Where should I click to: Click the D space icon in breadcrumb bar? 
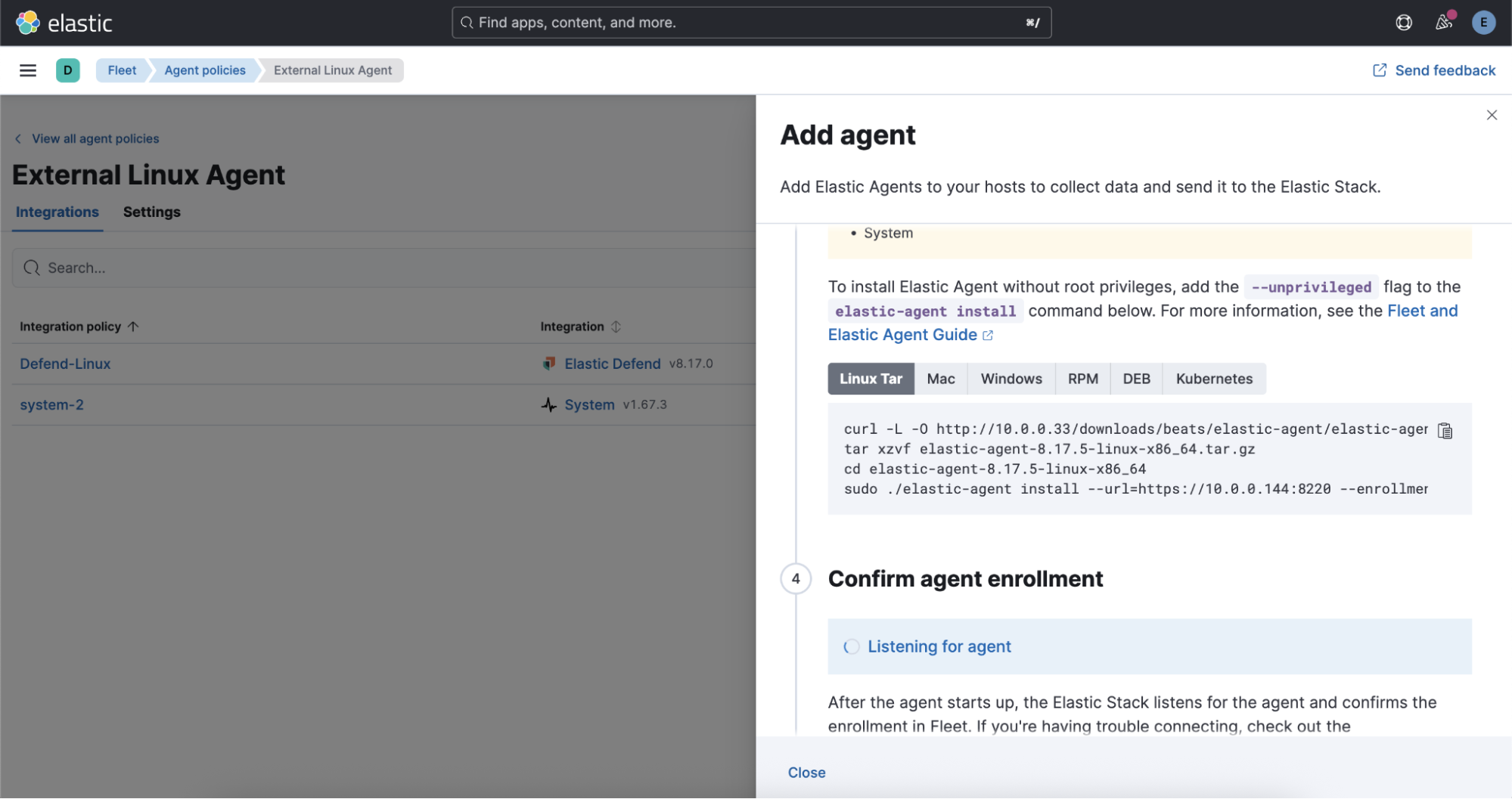pos(68,70)
